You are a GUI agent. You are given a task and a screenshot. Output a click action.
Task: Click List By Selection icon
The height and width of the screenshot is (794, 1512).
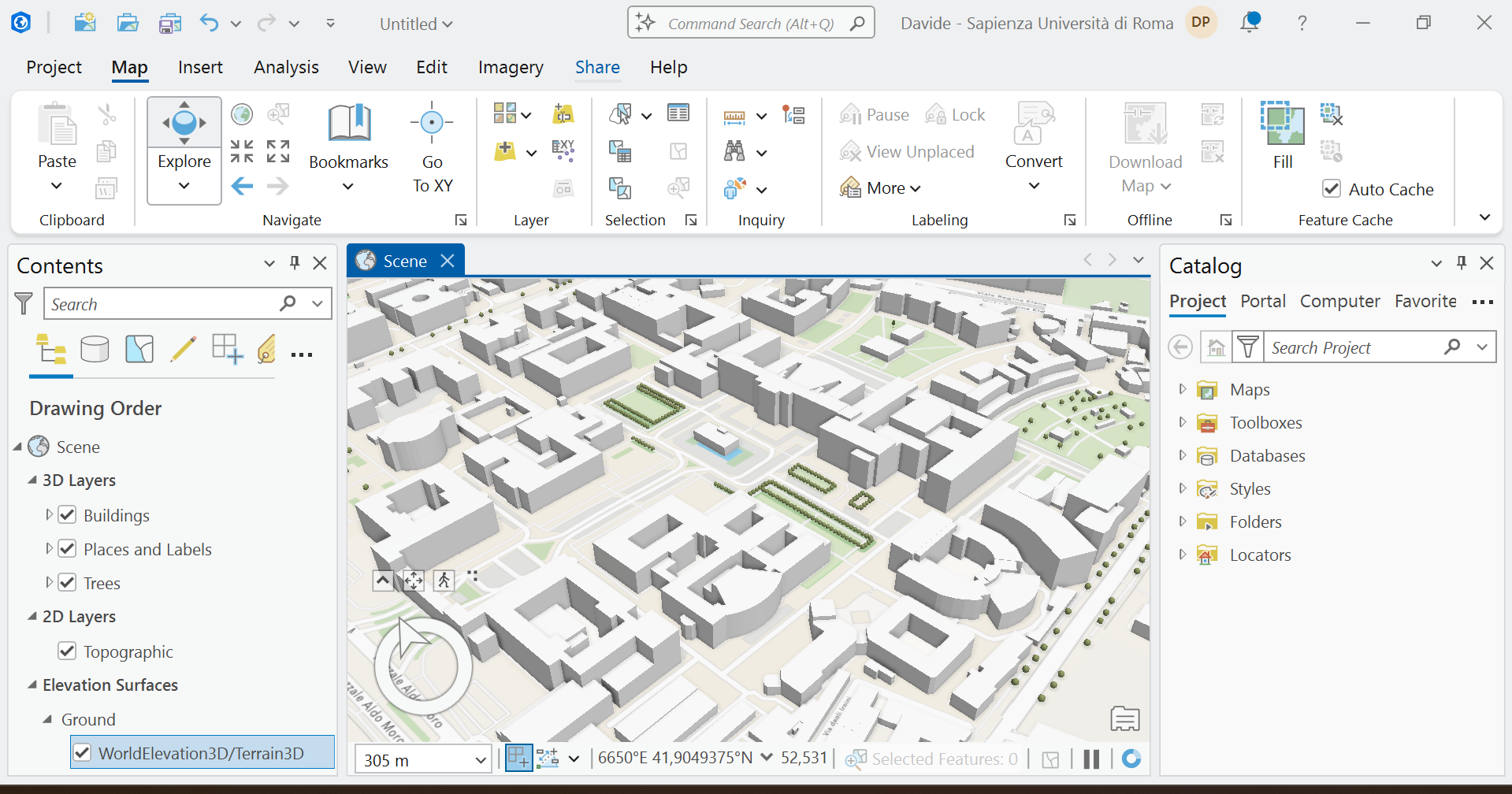coord(139,349)
